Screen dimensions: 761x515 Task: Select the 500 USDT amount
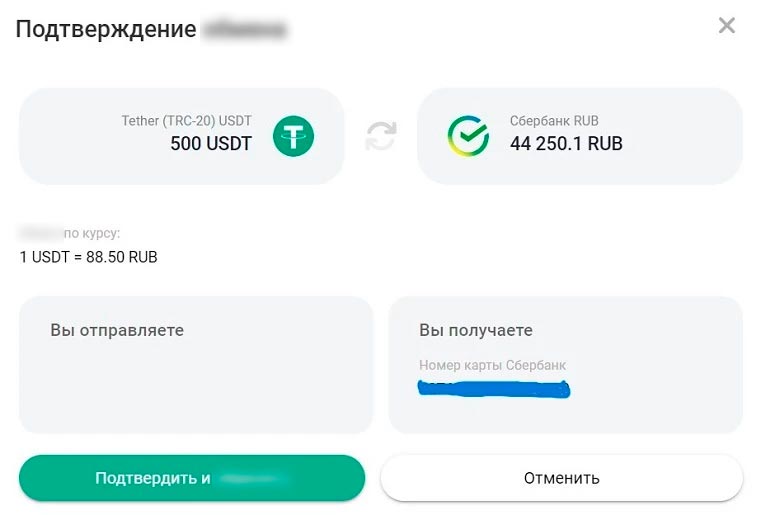point(211,144)
